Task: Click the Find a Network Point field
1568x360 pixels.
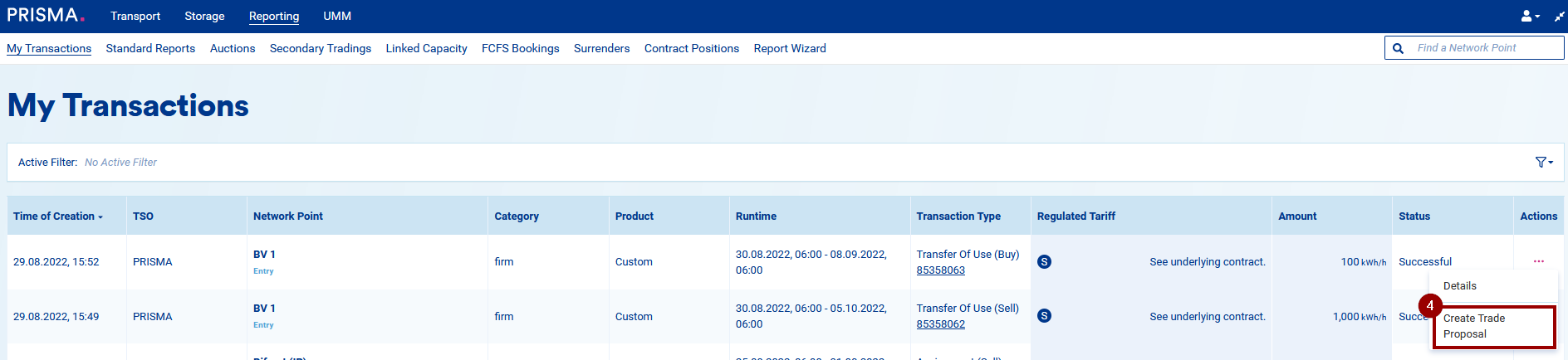Action: click(x=1485, y=48)
